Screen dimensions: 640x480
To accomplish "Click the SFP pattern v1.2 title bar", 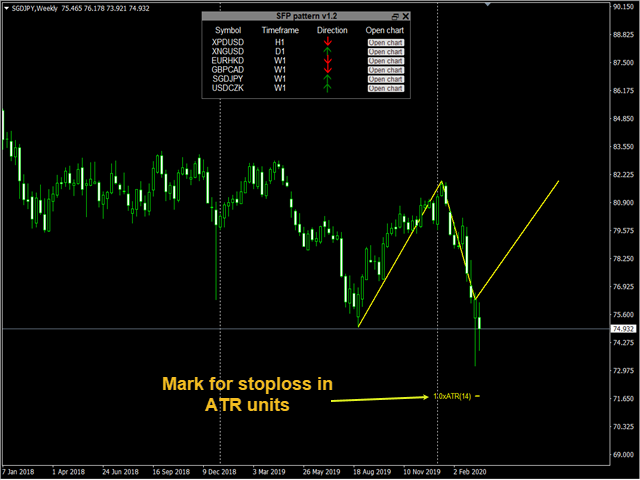I will pos(306,16).
